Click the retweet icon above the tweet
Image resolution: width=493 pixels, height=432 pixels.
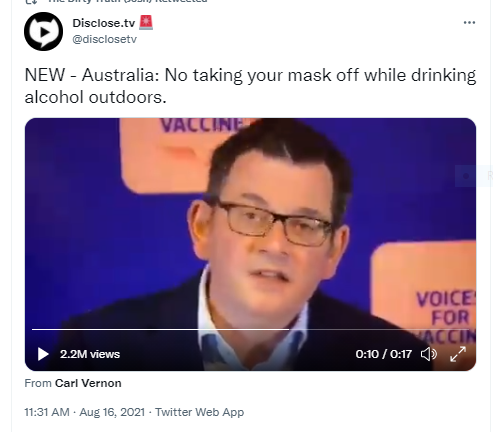click(31, 2)
